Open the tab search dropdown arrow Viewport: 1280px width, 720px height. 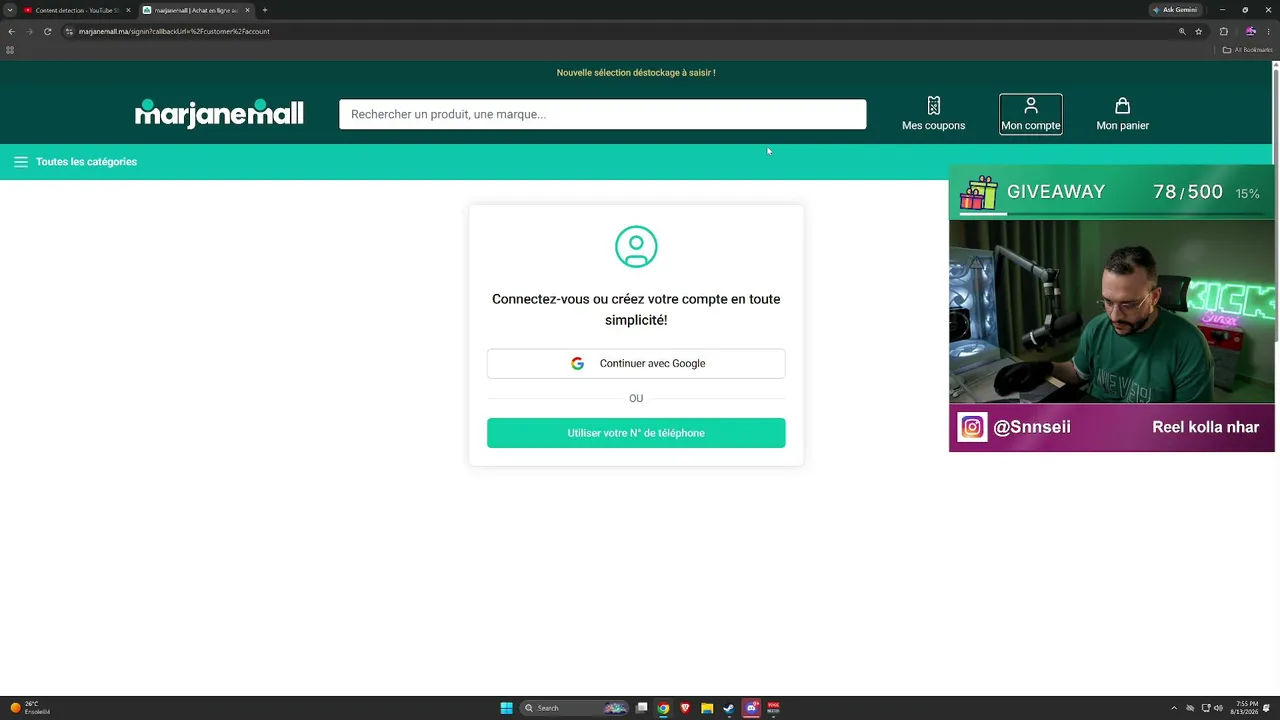[10, 10]
